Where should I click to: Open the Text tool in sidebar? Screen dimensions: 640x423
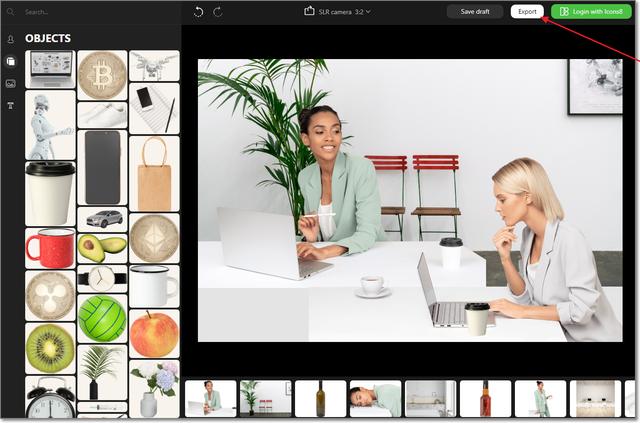(x=10, y=105)
